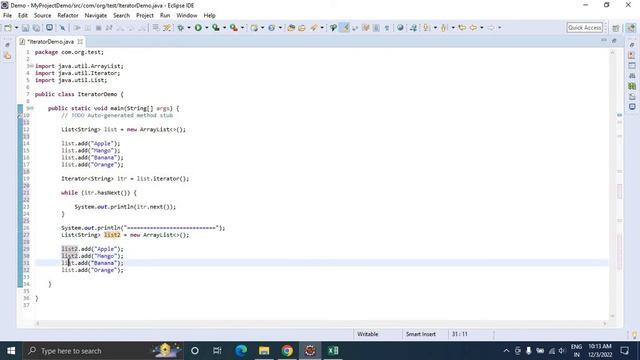
Task: Click the Next Annotation icon
Action: click(426, 28)
